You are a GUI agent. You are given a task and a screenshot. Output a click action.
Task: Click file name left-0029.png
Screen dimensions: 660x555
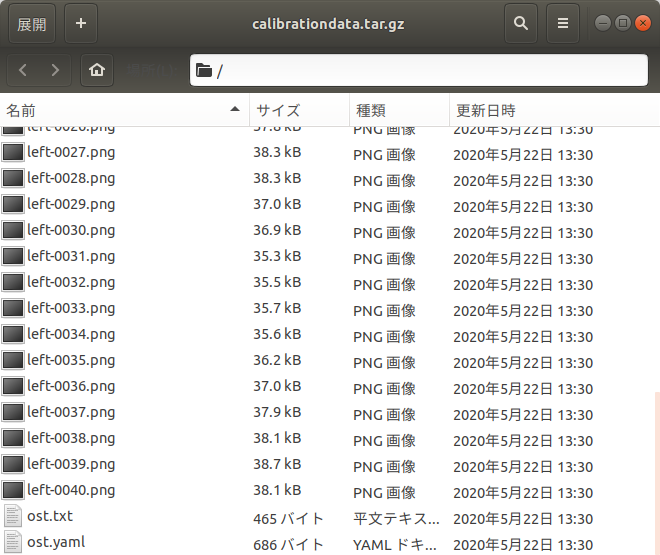71,204
